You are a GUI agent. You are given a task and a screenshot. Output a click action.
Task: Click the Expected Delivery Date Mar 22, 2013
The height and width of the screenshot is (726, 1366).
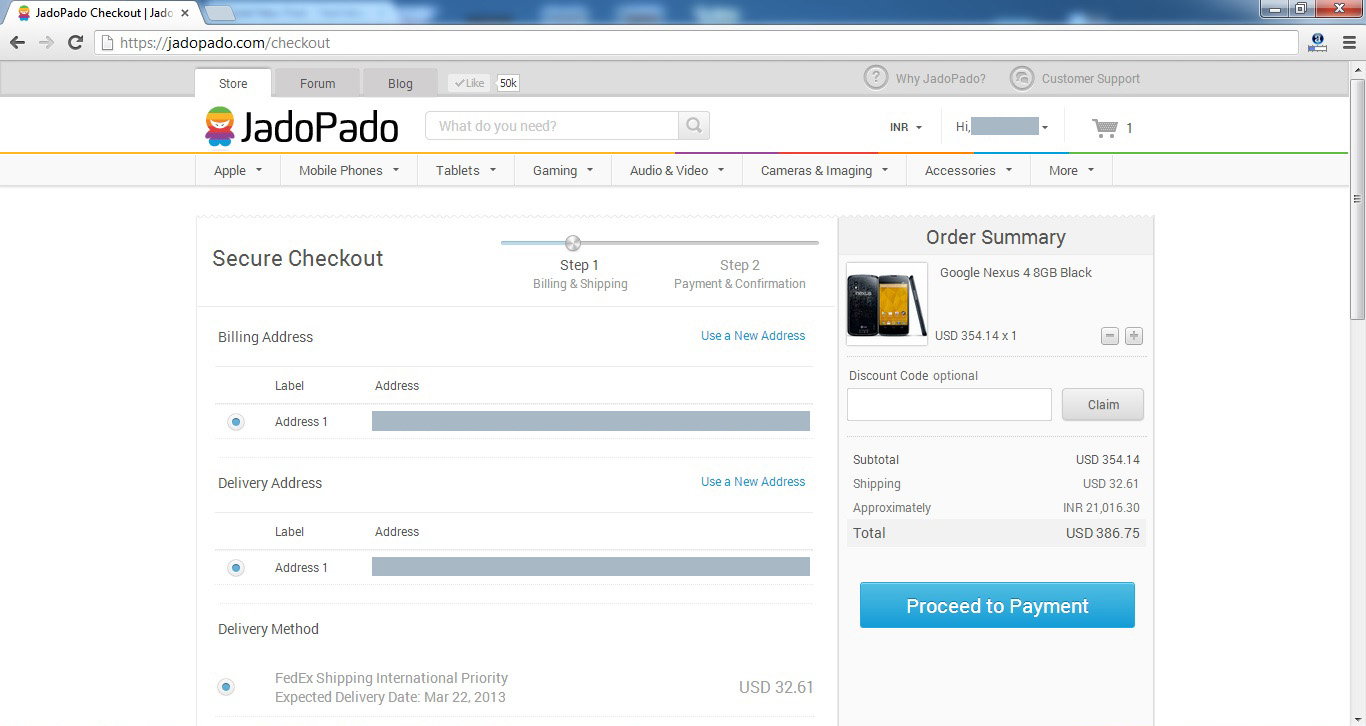coord(390,697)
